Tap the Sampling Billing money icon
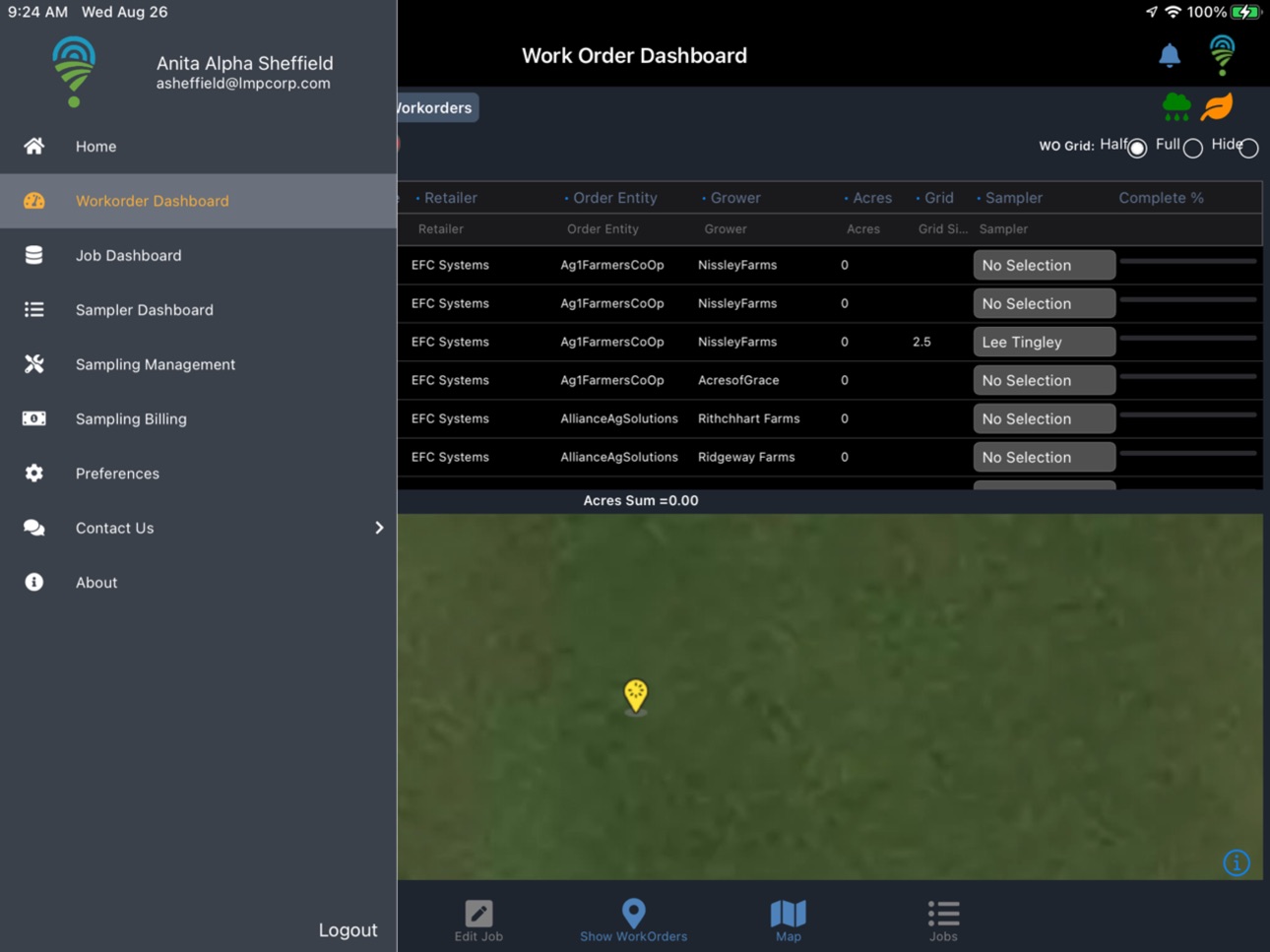The height and width of the screenshot is (952, 1270). (x=33, y=418)
